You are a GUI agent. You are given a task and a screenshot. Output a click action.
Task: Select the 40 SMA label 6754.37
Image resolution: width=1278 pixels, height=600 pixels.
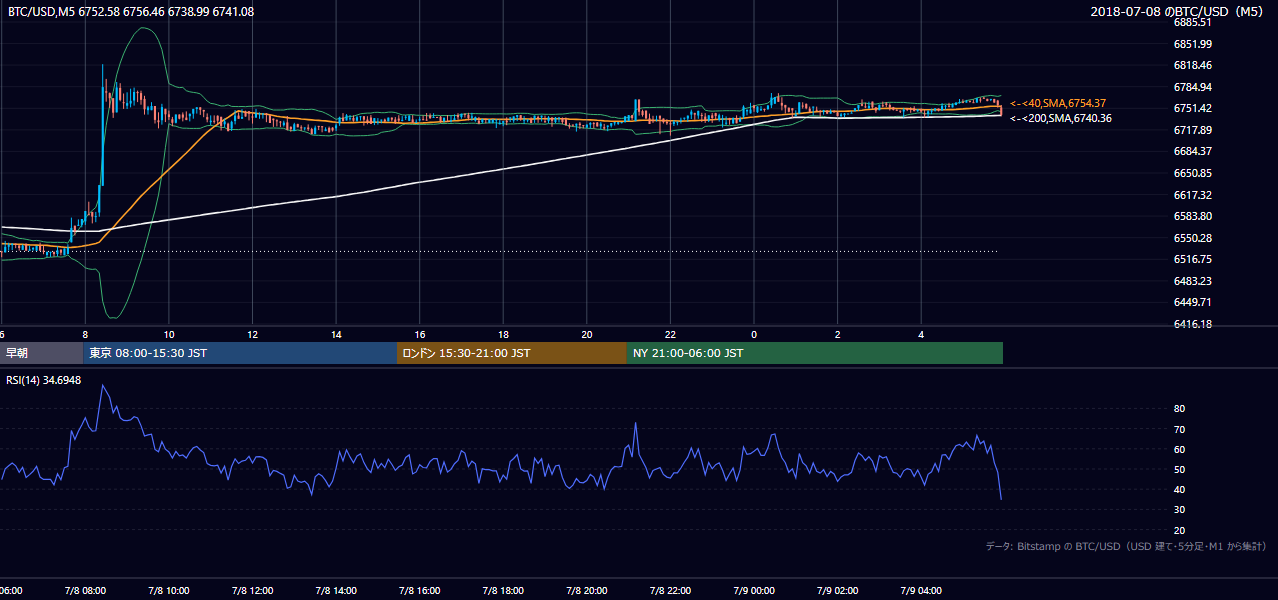click(x=1057, y=103)
